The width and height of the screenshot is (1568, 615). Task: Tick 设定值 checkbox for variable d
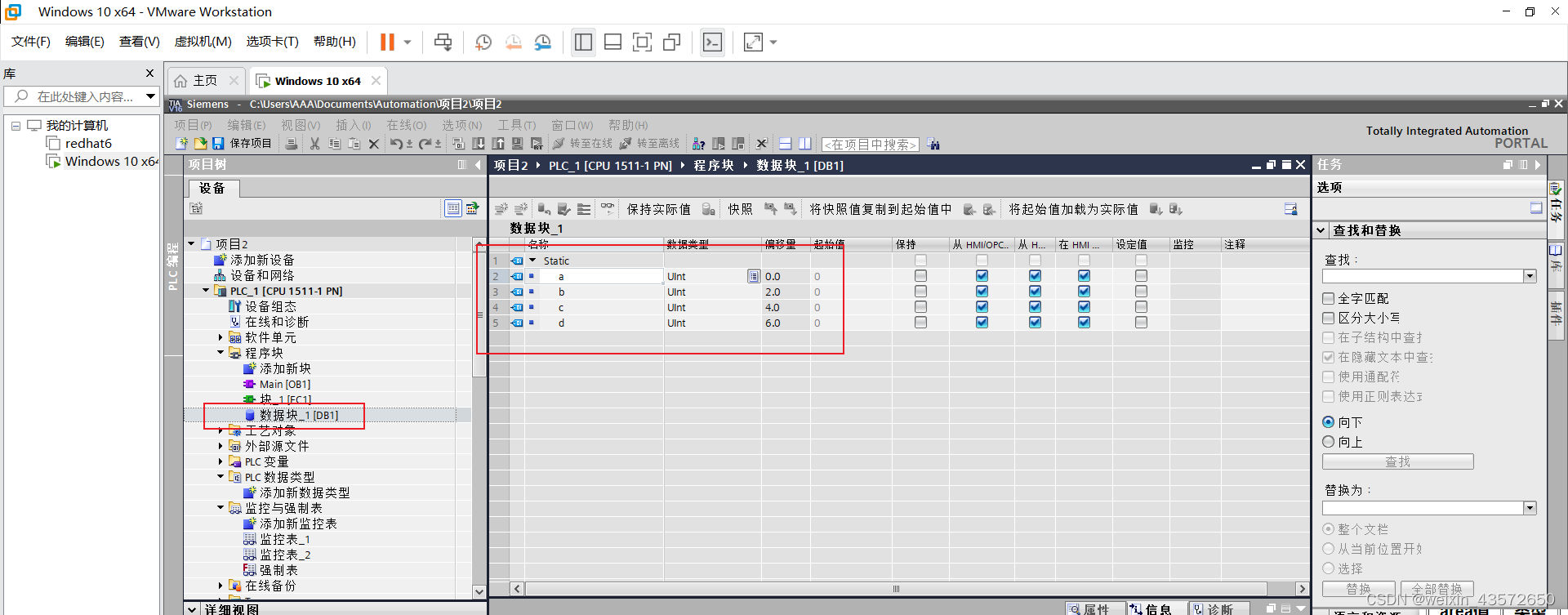pos(1141,323)
